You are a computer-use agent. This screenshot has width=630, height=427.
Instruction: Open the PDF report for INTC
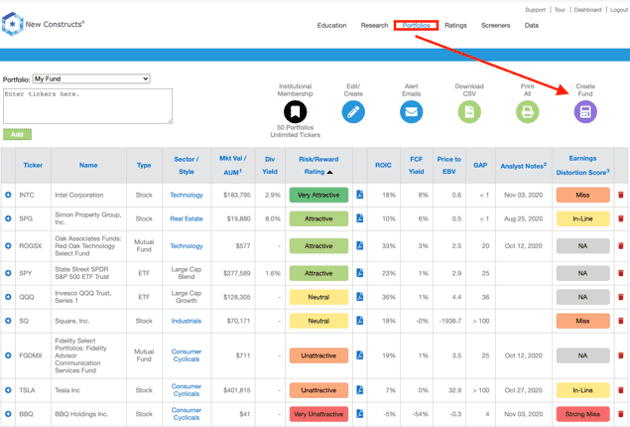(x=360, y=195)
